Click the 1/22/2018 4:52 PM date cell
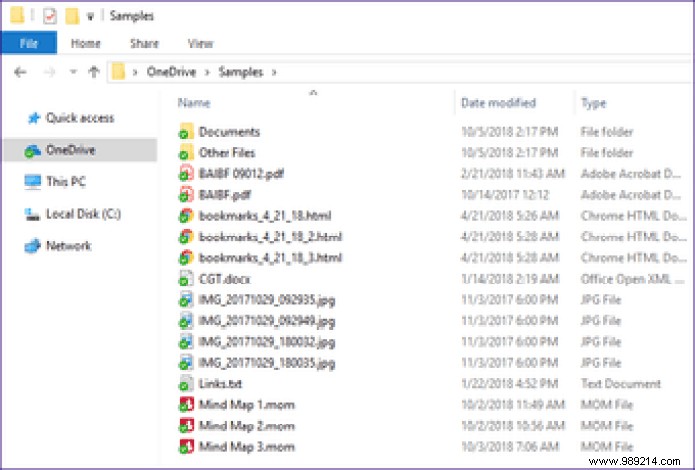This screenshot has height=470, width=695. pos(509,384)
